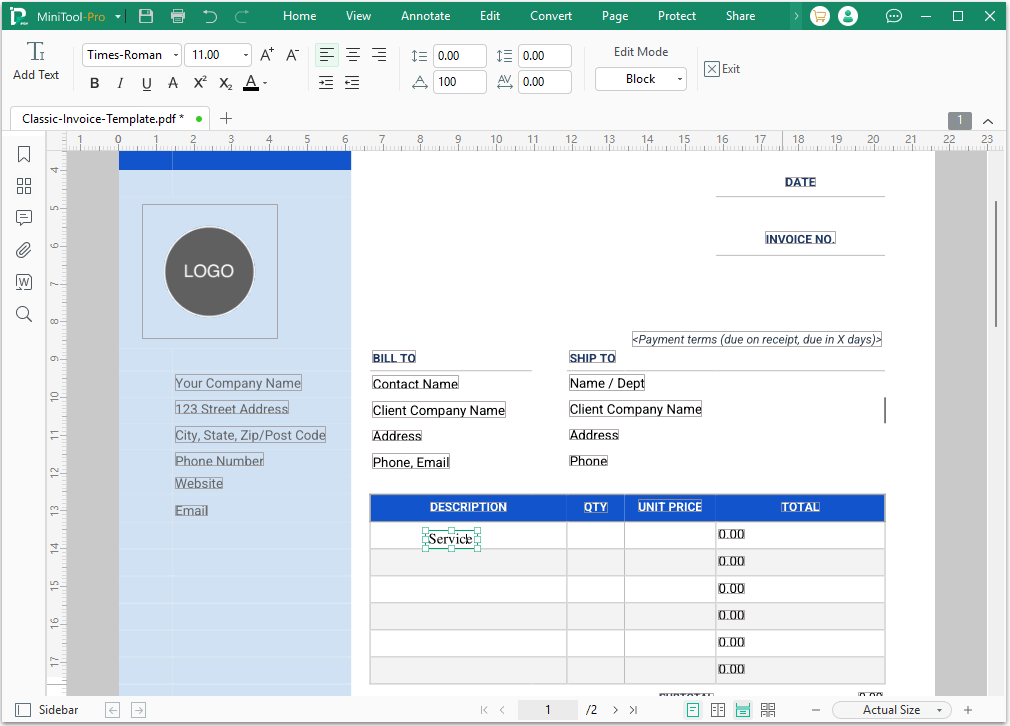
Task: Undo the last edit
Action: 211,15
